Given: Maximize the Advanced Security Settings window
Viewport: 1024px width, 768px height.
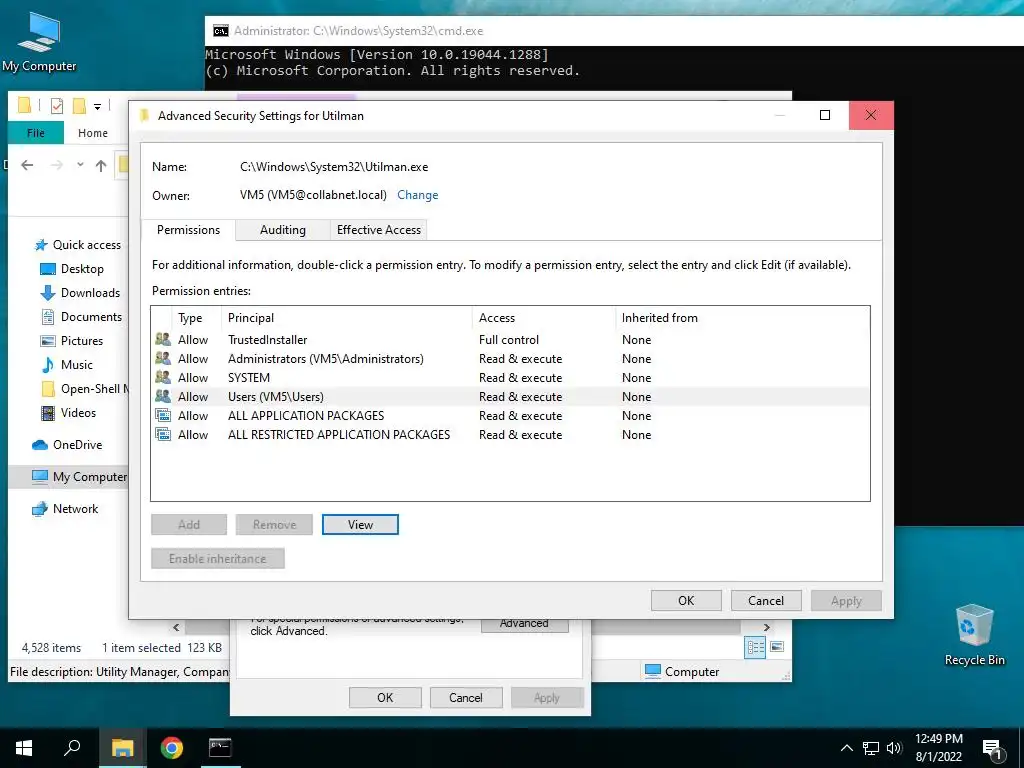Looking at the screenshot, I should pos(825,116).
